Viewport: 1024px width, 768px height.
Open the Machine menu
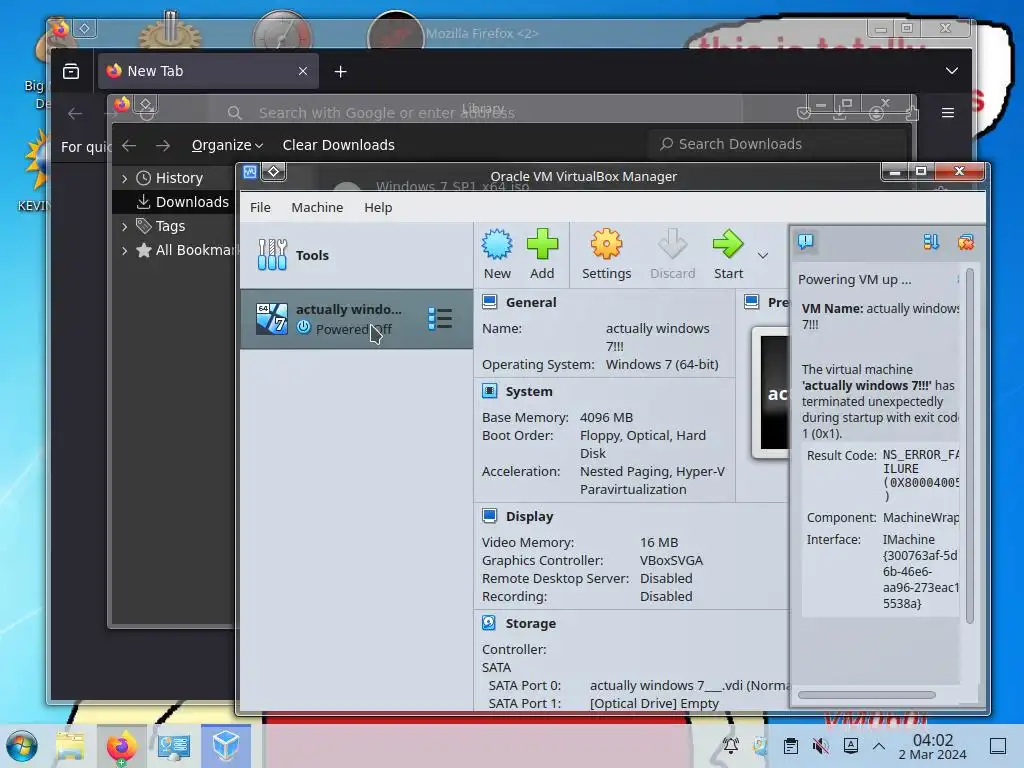317,208
